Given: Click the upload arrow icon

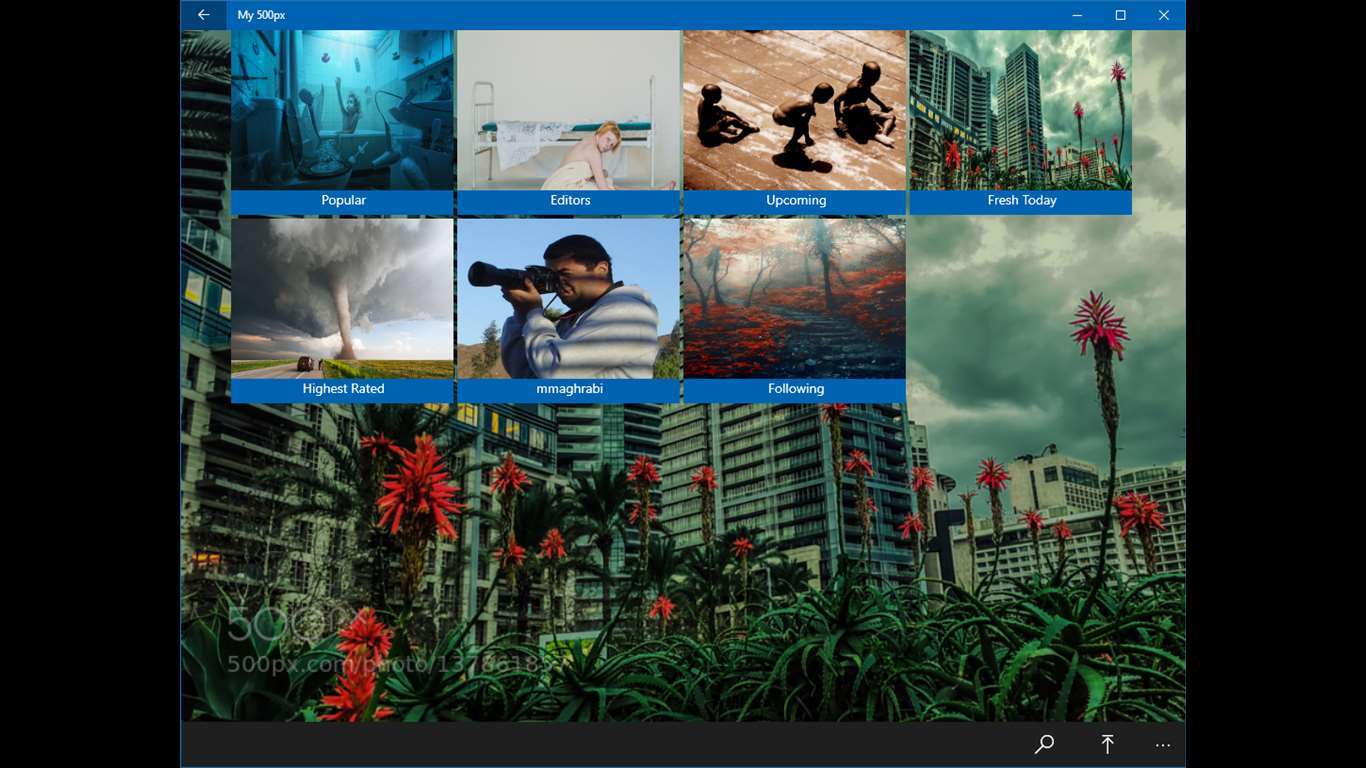Looking at the screenshot, I should [x=1107, y=744].
